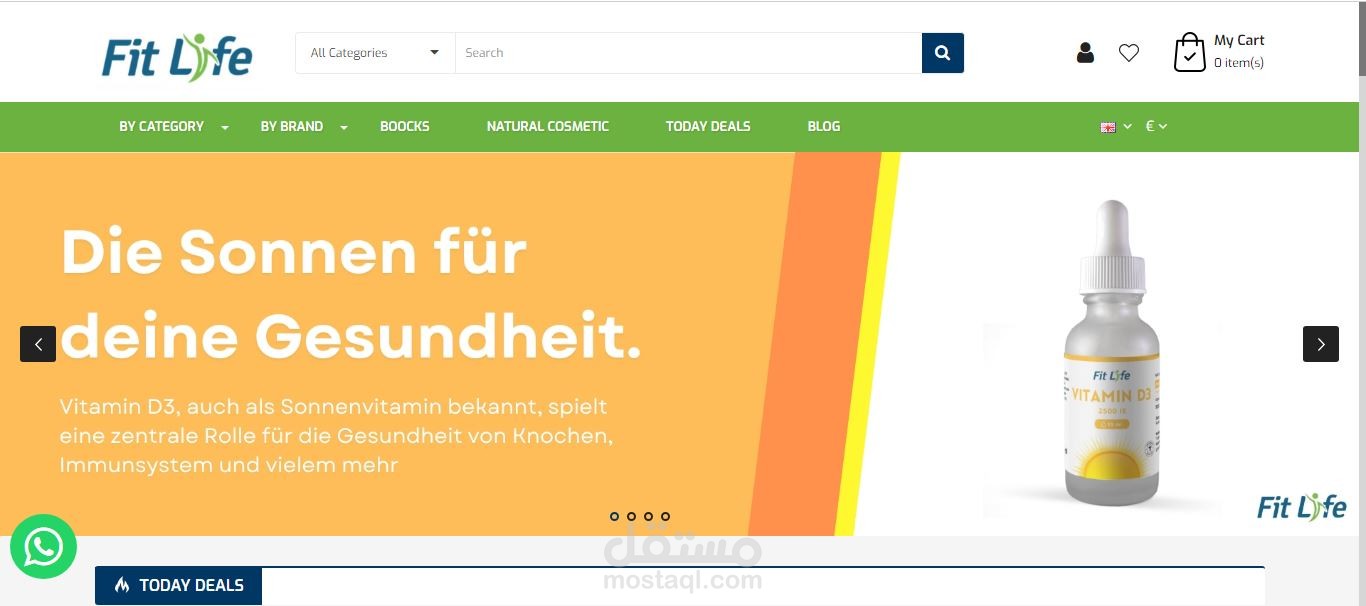
Task: Click the Fit Life logo on banner
Action: click(1301, 507)
